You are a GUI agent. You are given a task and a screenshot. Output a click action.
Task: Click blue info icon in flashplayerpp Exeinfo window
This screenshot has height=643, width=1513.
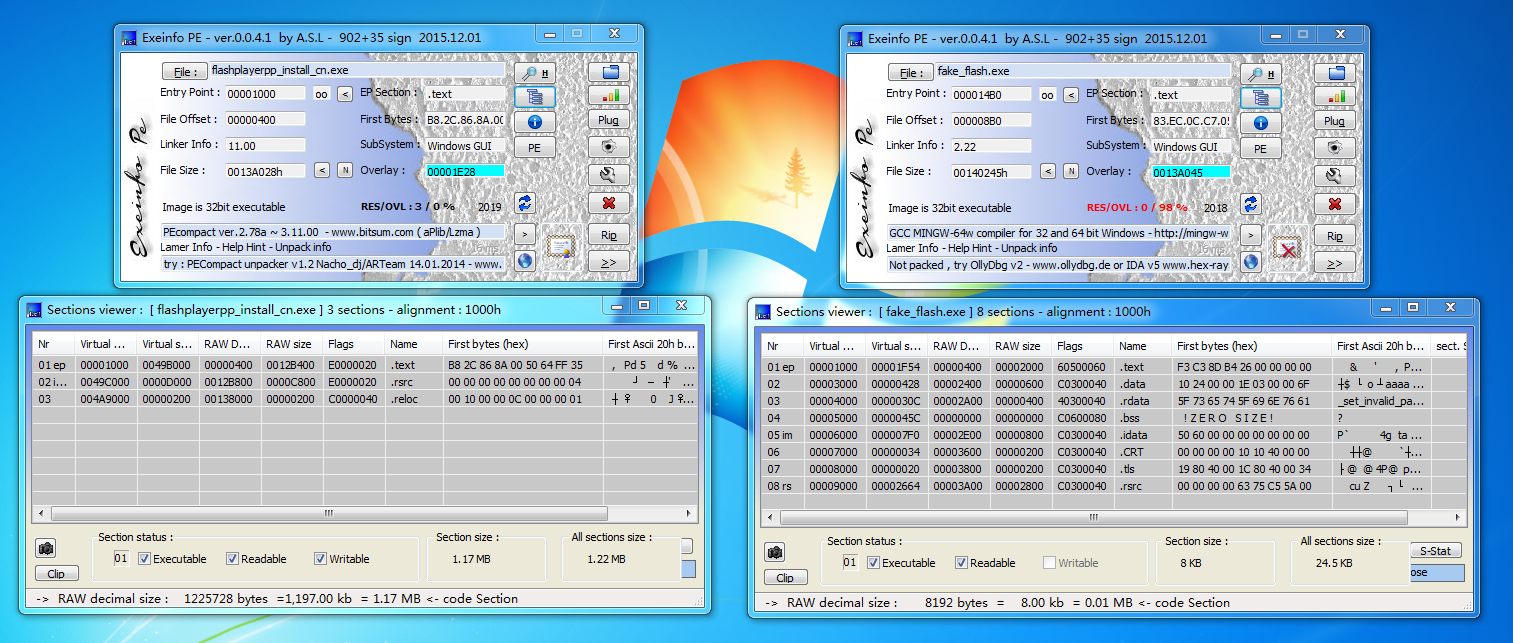click(x=534, y=121)
